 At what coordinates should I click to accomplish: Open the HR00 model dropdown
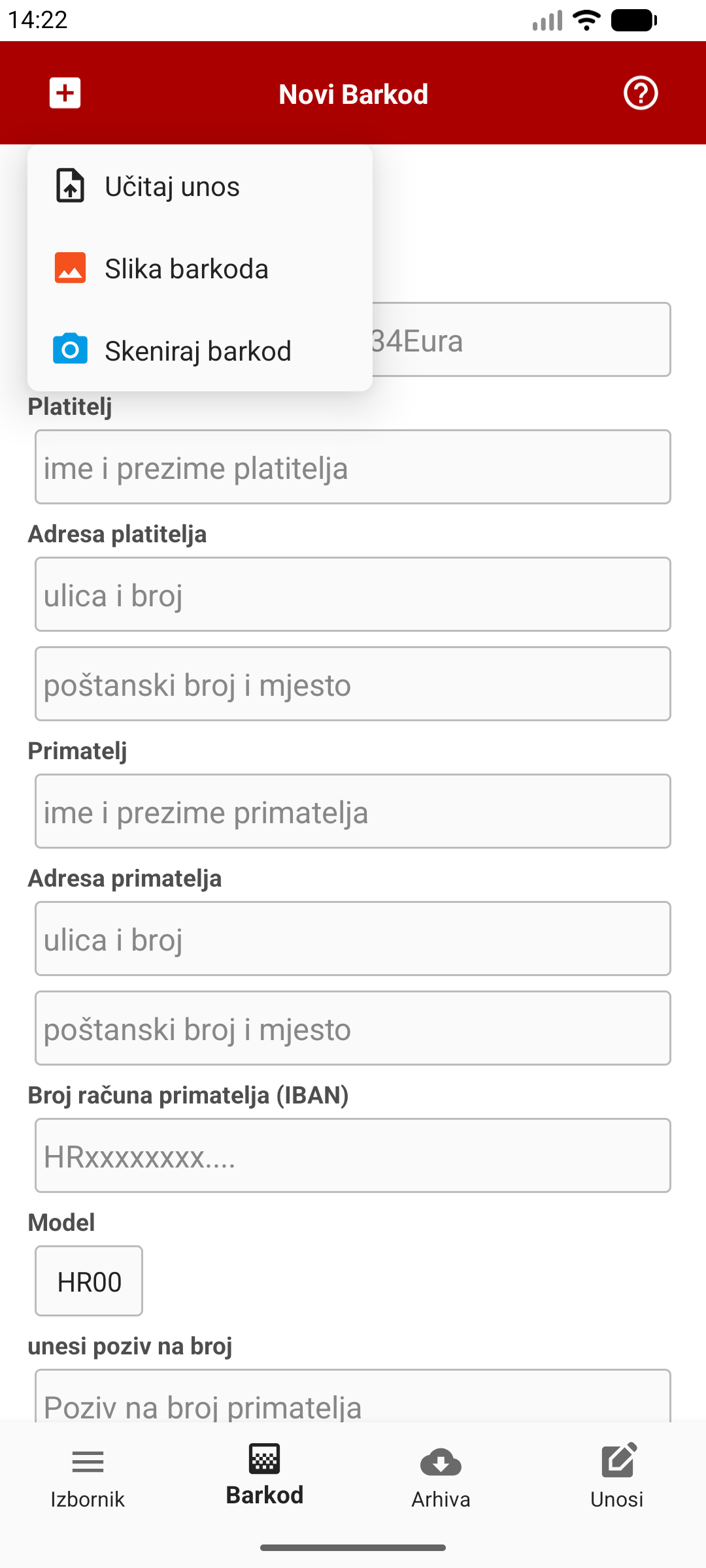[89, 1281]
